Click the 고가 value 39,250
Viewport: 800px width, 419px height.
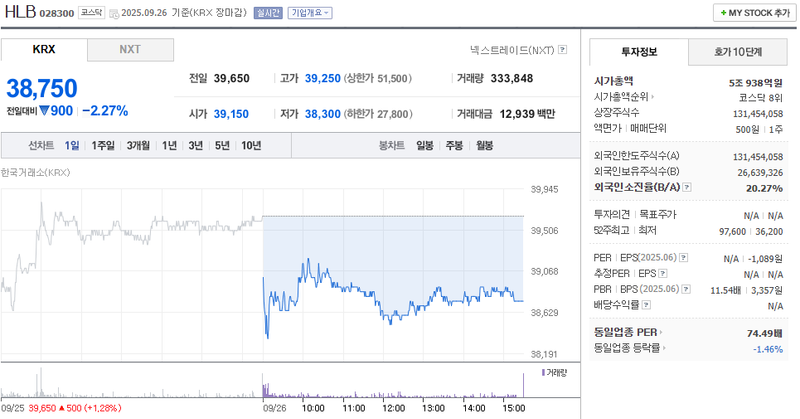(322, 79)
